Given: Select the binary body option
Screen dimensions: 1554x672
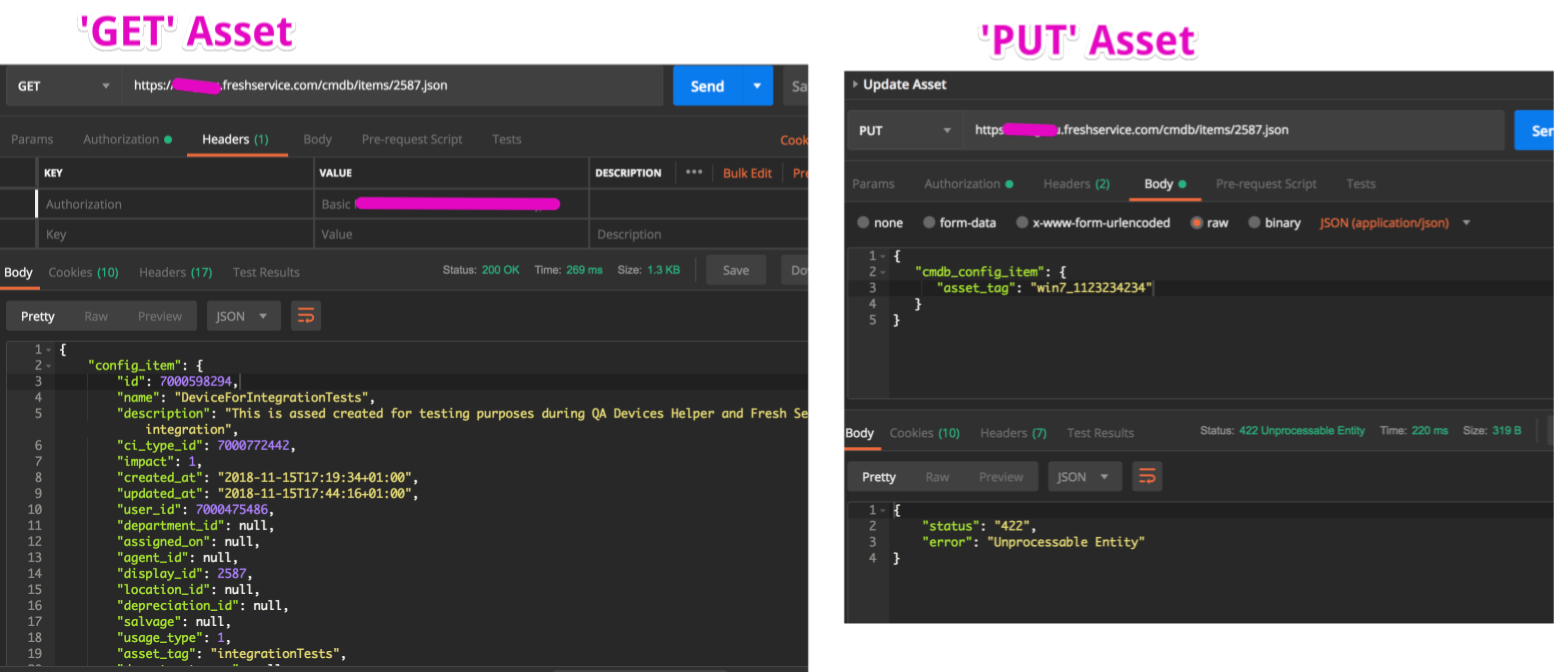Looking at the screenshot, I should point(1274,223).
